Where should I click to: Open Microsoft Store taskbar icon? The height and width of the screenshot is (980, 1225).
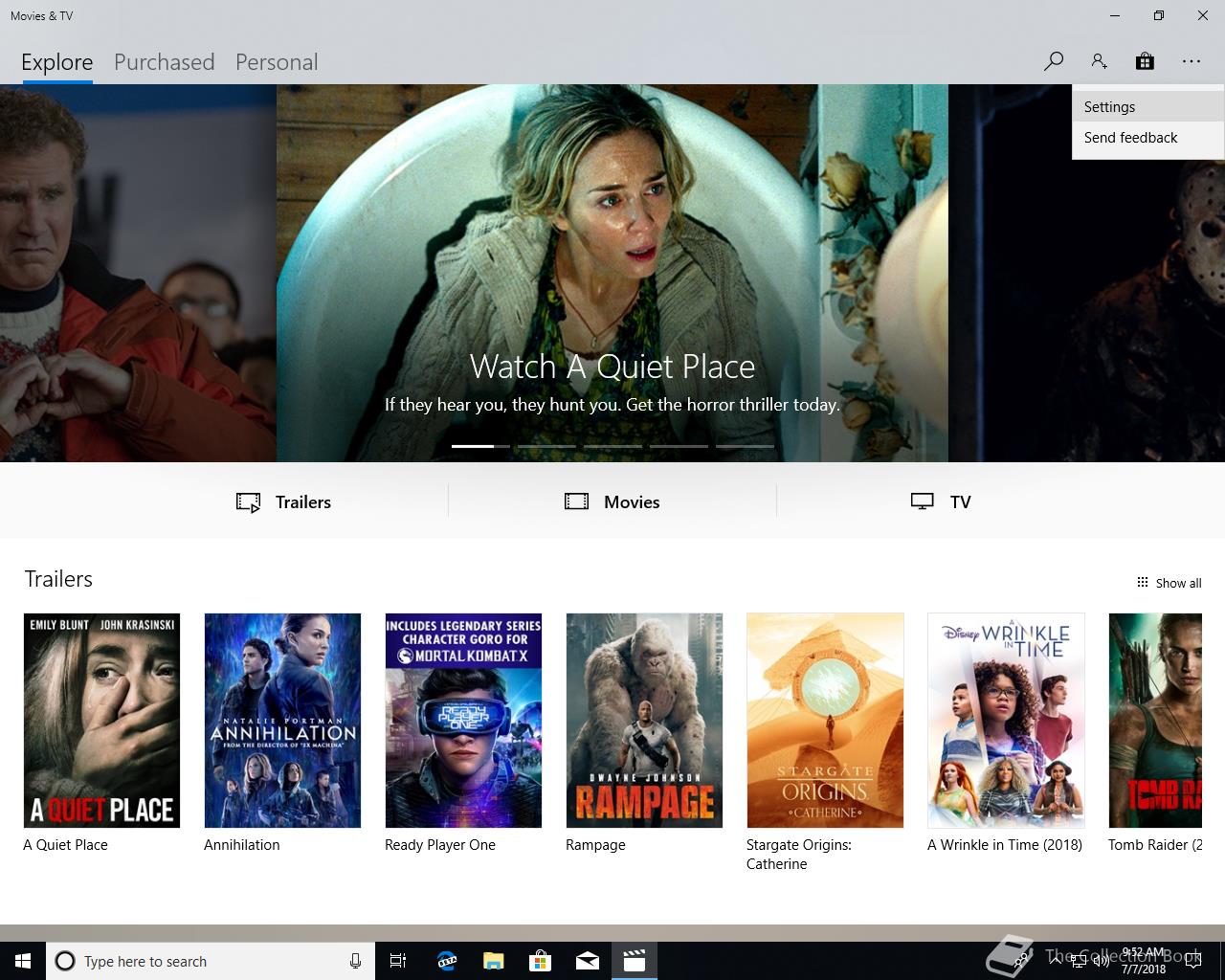click(x=541, y=961)
